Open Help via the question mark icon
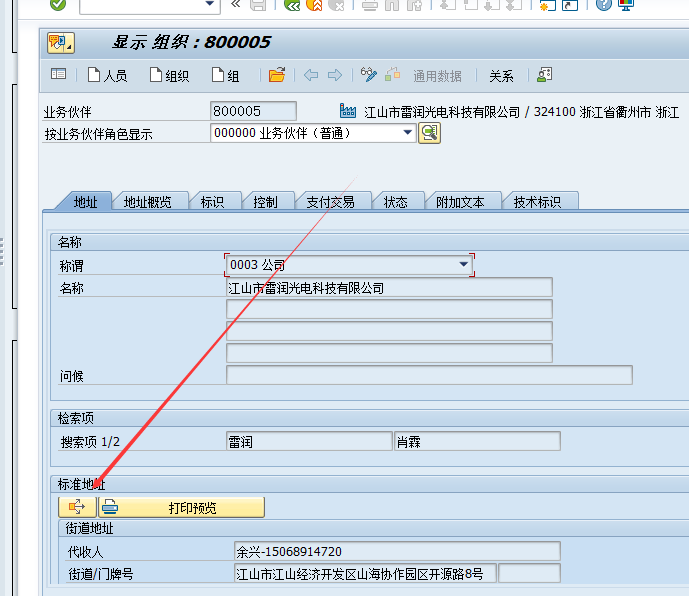689x596 pixels. tap(604, 5)
